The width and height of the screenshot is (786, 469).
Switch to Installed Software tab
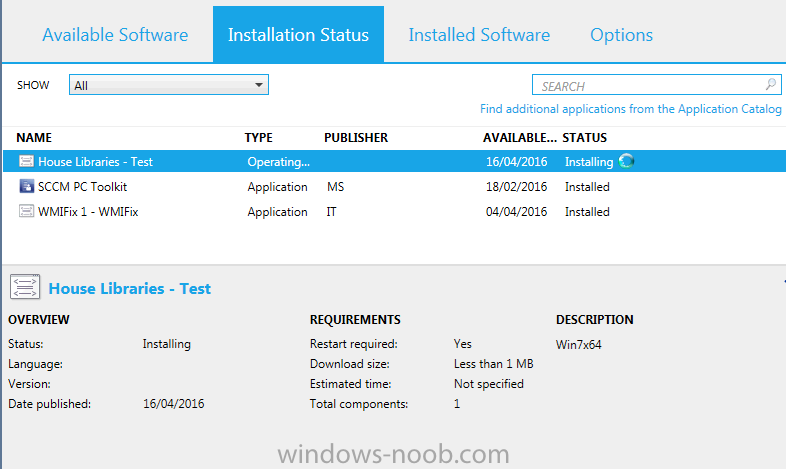click(x=479, y=35)
